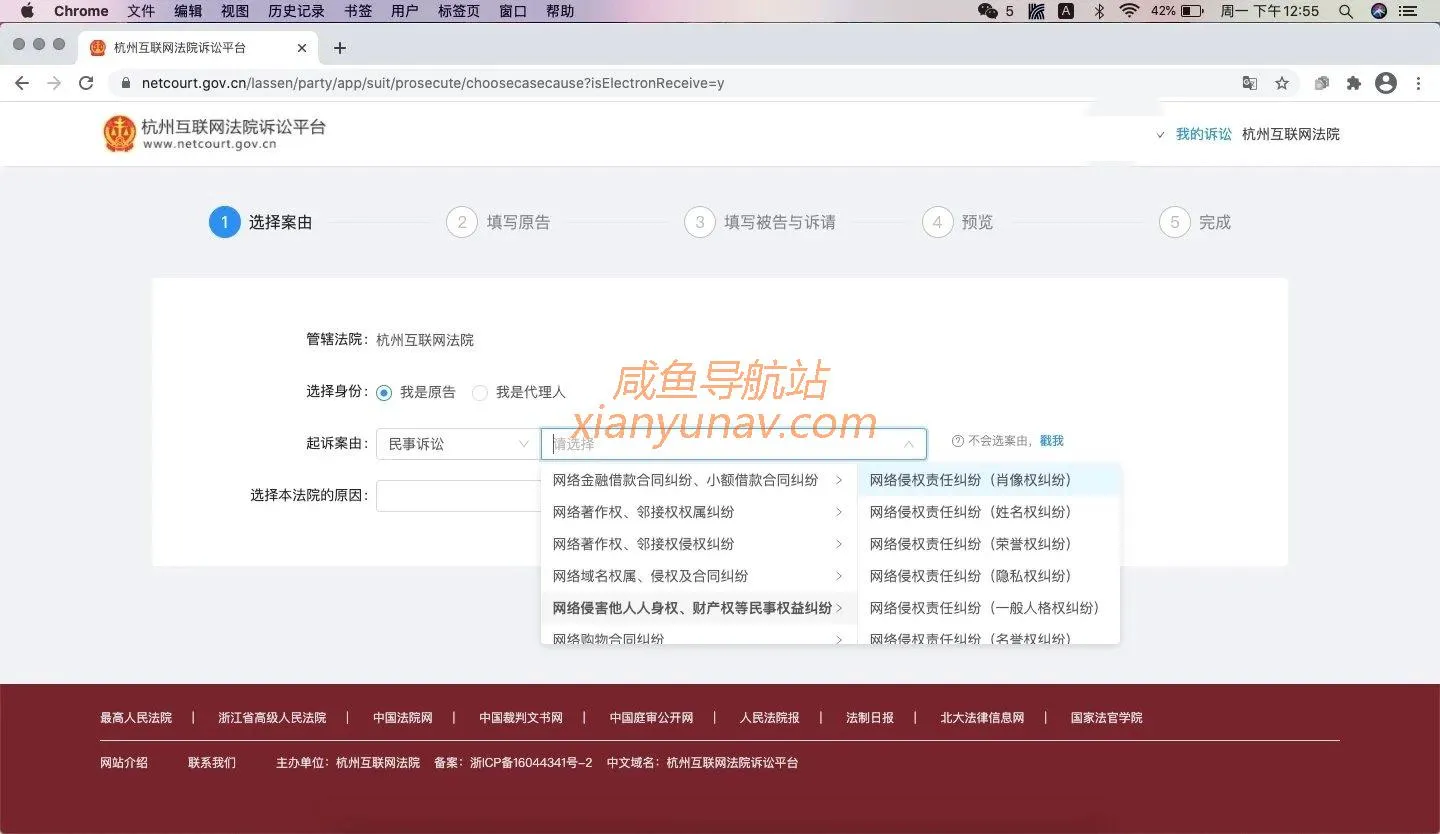Reload the page with the refresh icon
The width and height of the screenshot is (1440, 834).
click(x=86, y=83)
